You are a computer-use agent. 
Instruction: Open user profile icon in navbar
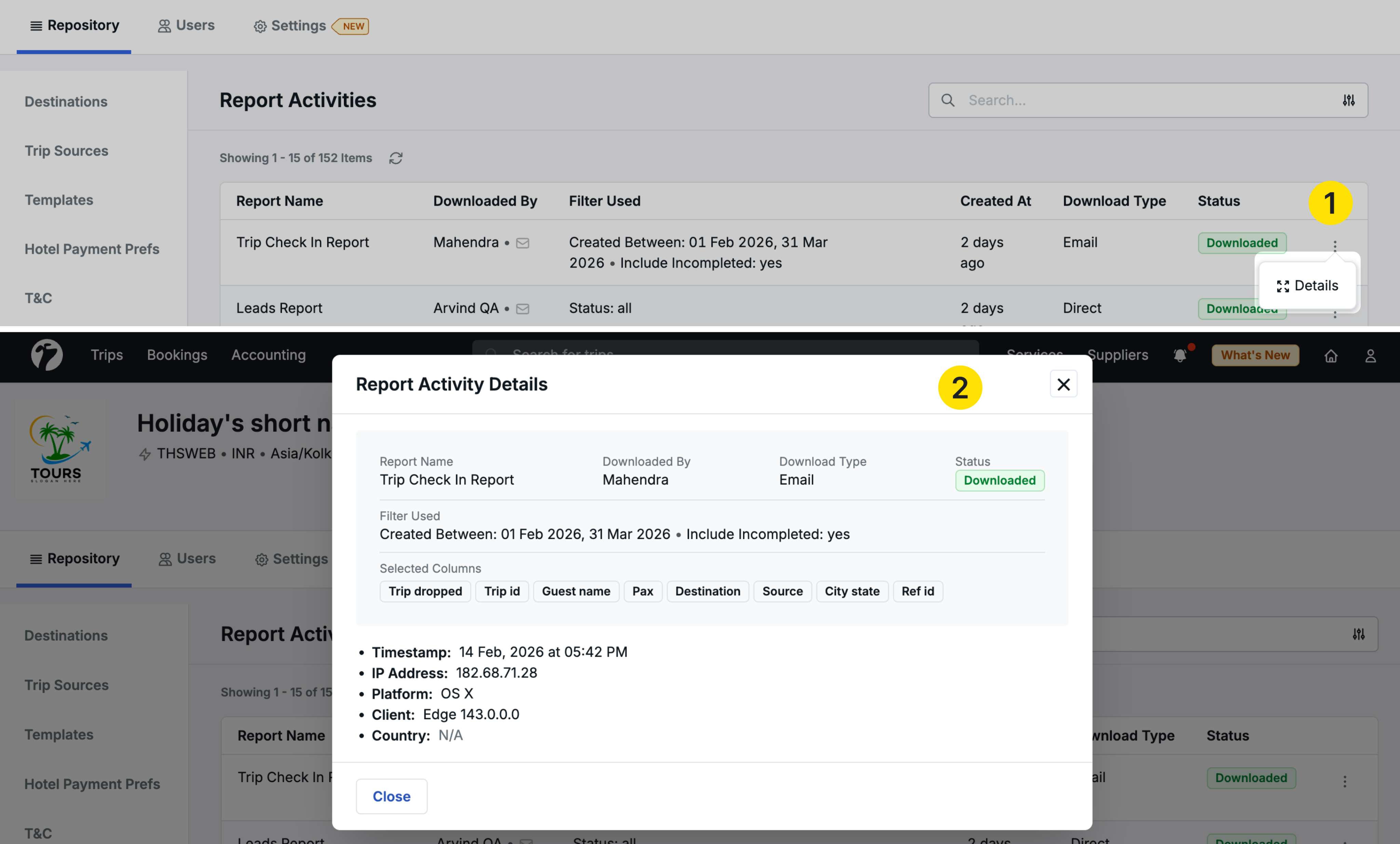1370,356
